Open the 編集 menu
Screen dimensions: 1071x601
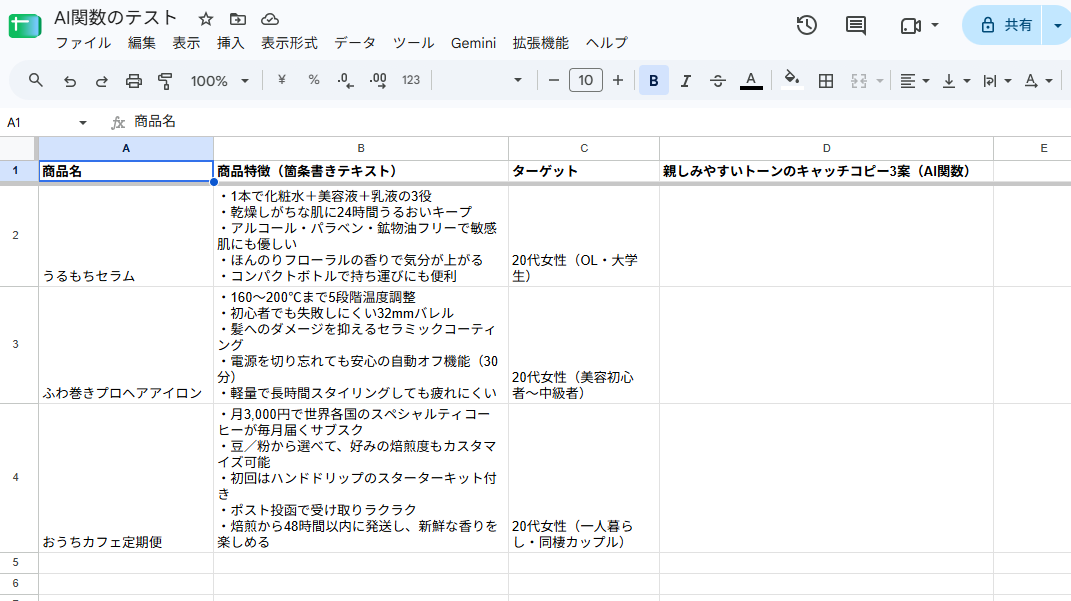[141, 43]
